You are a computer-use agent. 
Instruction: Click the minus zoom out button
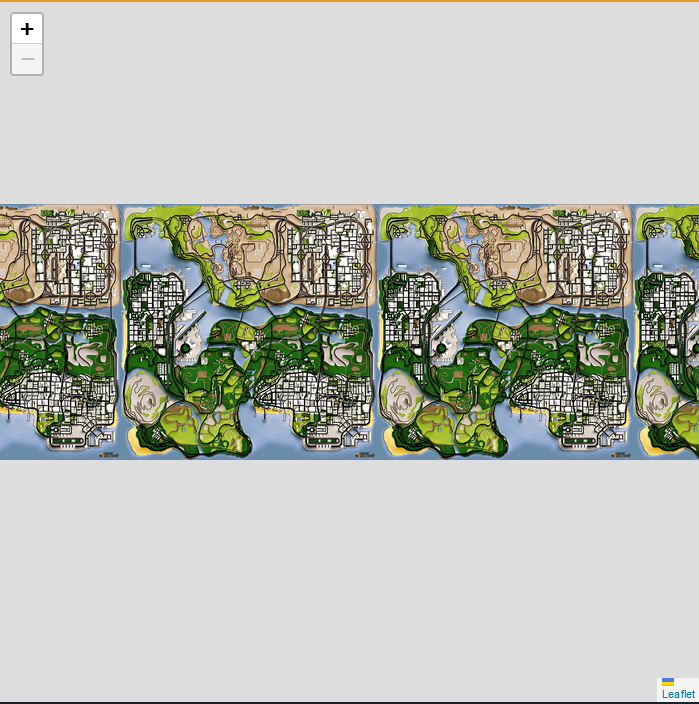(x=27, y=59)
